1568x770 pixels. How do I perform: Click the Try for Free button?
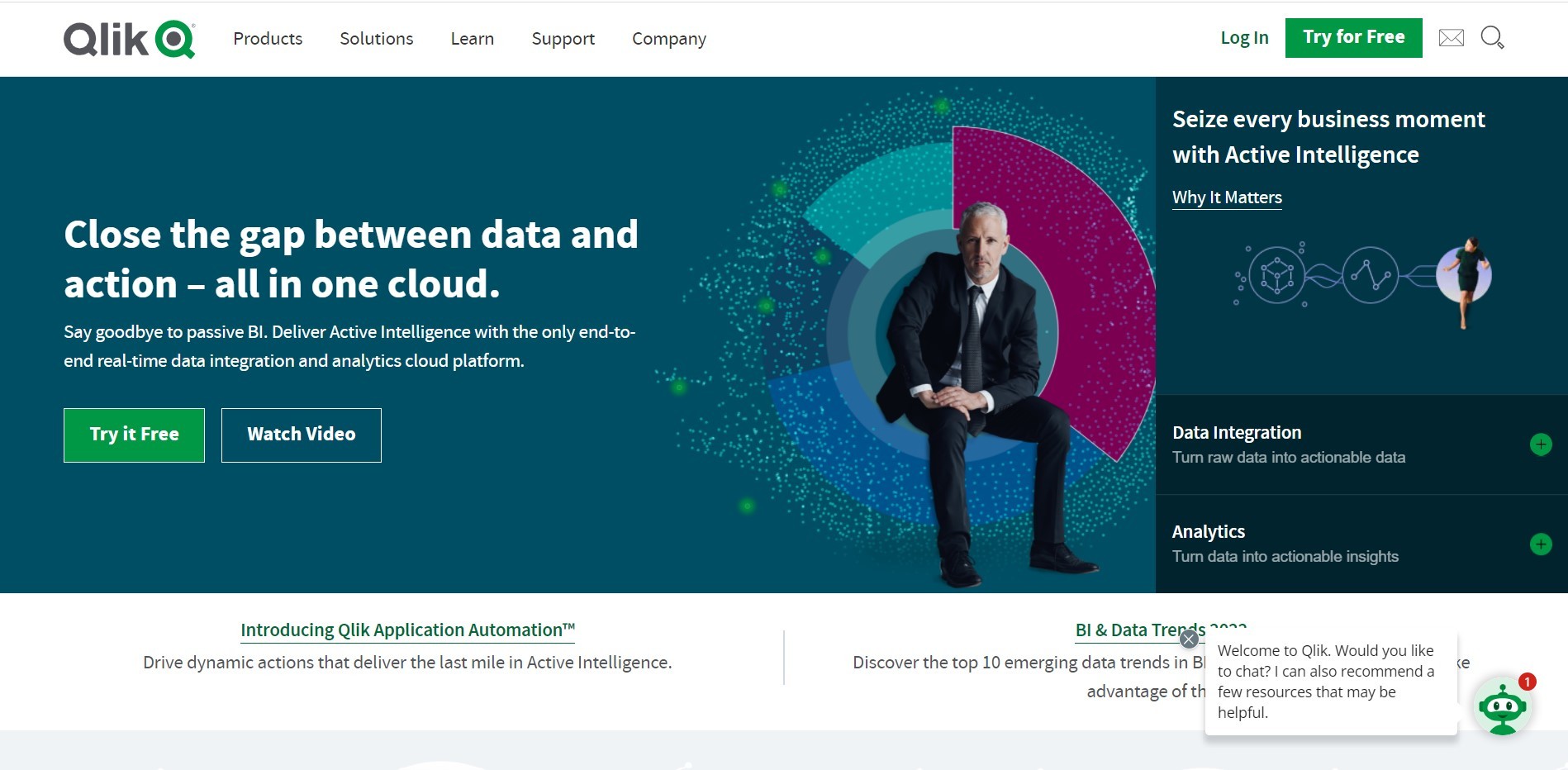pyautogui.click(x=1354, y=38)
